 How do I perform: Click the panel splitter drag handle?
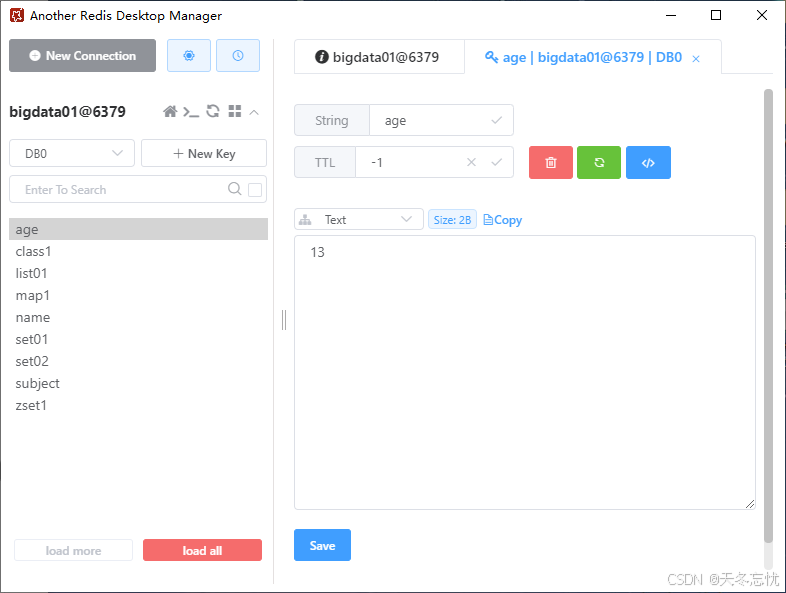coord(284,320)
